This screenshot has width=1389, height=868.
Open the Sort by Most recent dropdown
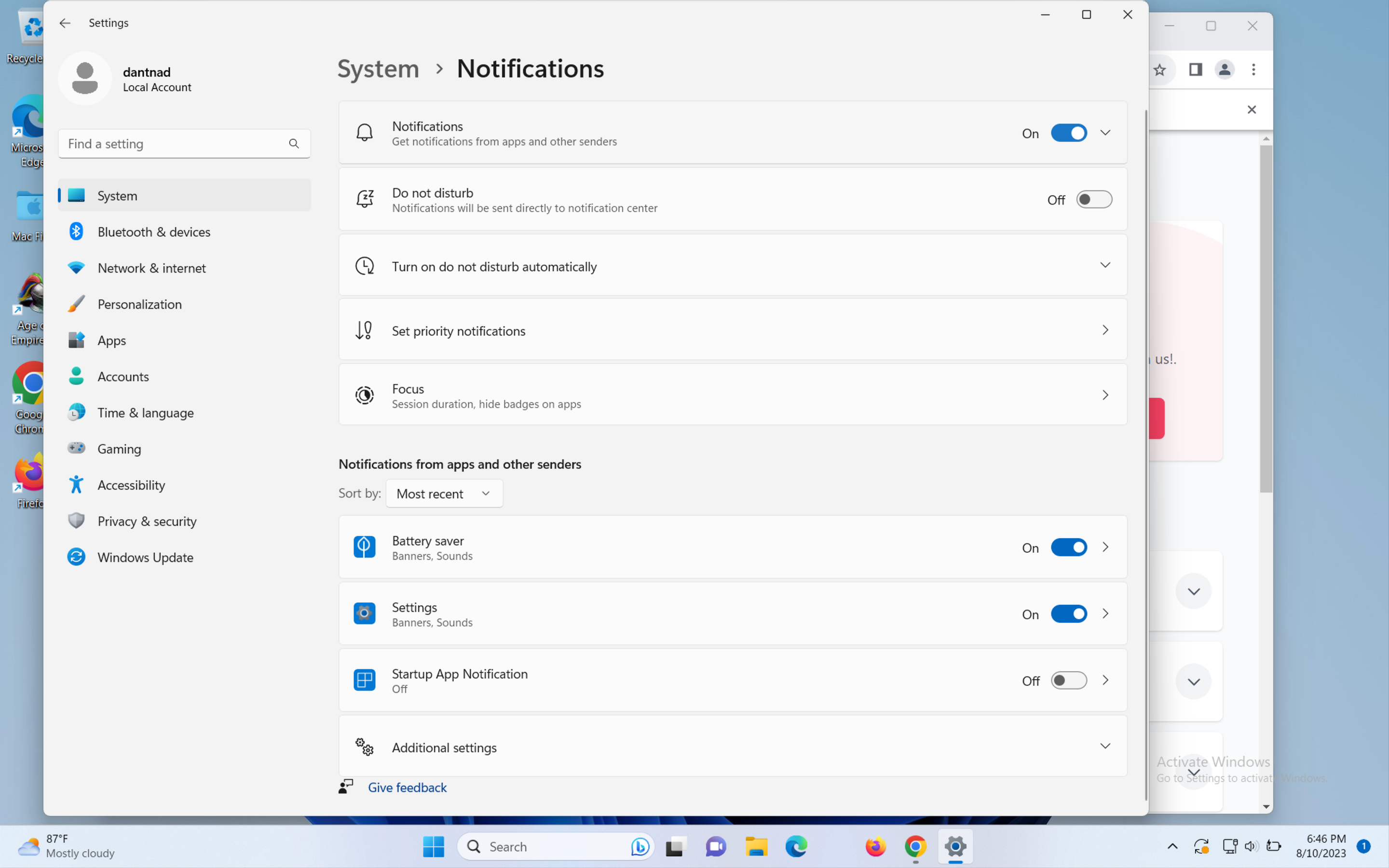click(443, 493)
